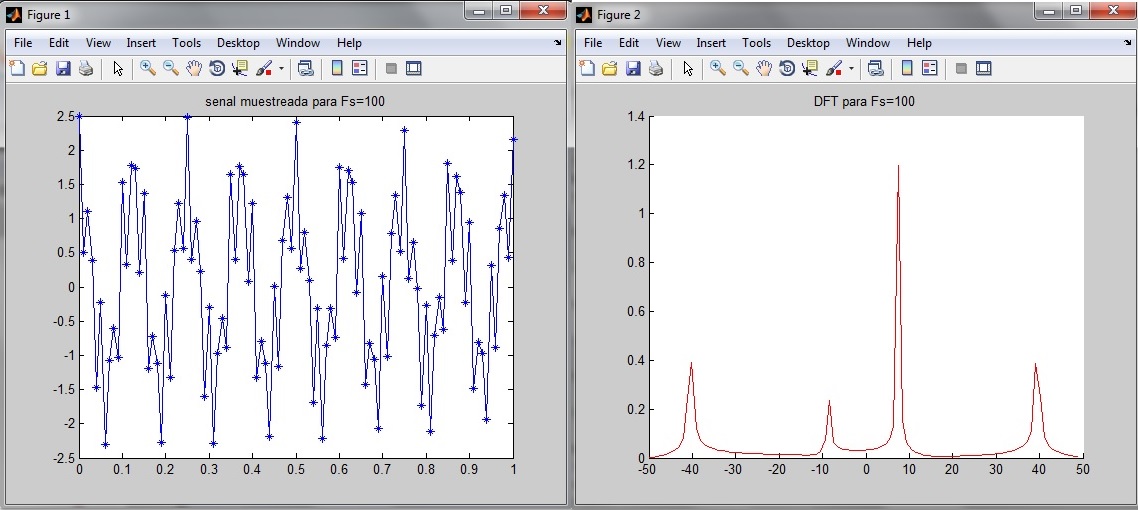
Task: Activate Data Cursor tool in Figure 2
Action: pyautogui.click(x=811, y=69)
